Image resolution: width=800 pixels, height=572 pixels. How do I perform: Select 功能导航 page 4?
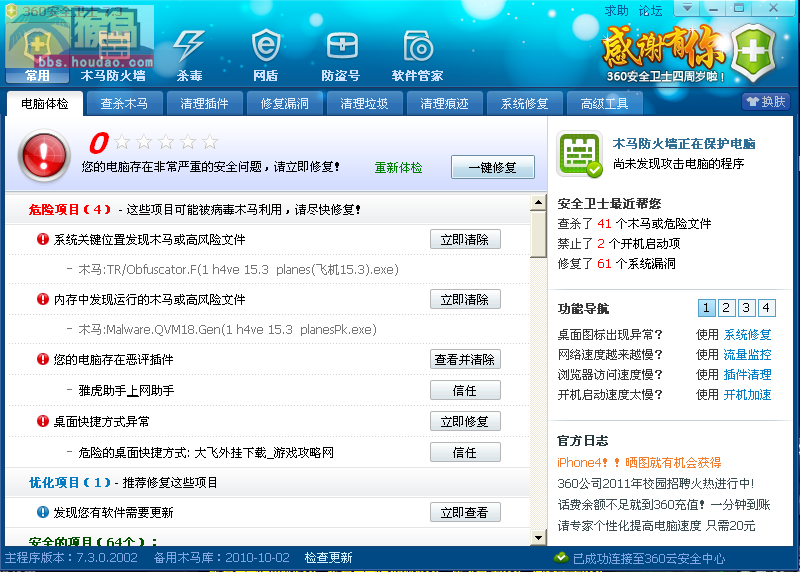tap(766, 308)
